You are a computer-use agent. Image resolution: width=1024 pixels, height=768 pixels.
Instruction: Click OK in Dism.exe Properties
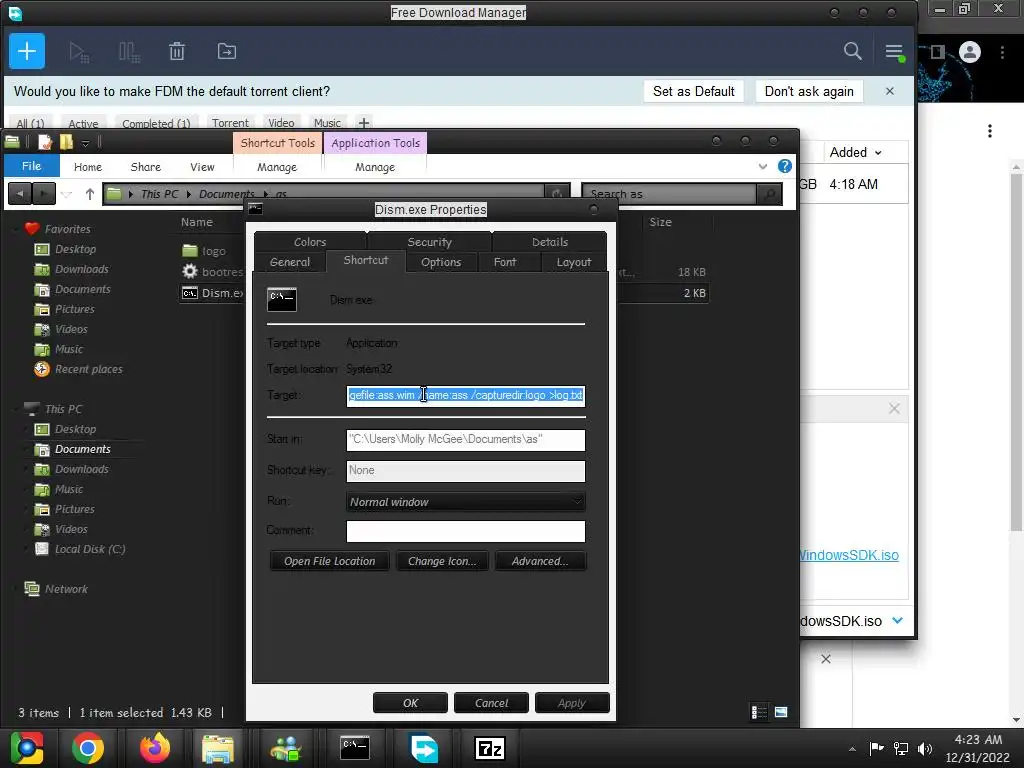click(x=410, y=703)
